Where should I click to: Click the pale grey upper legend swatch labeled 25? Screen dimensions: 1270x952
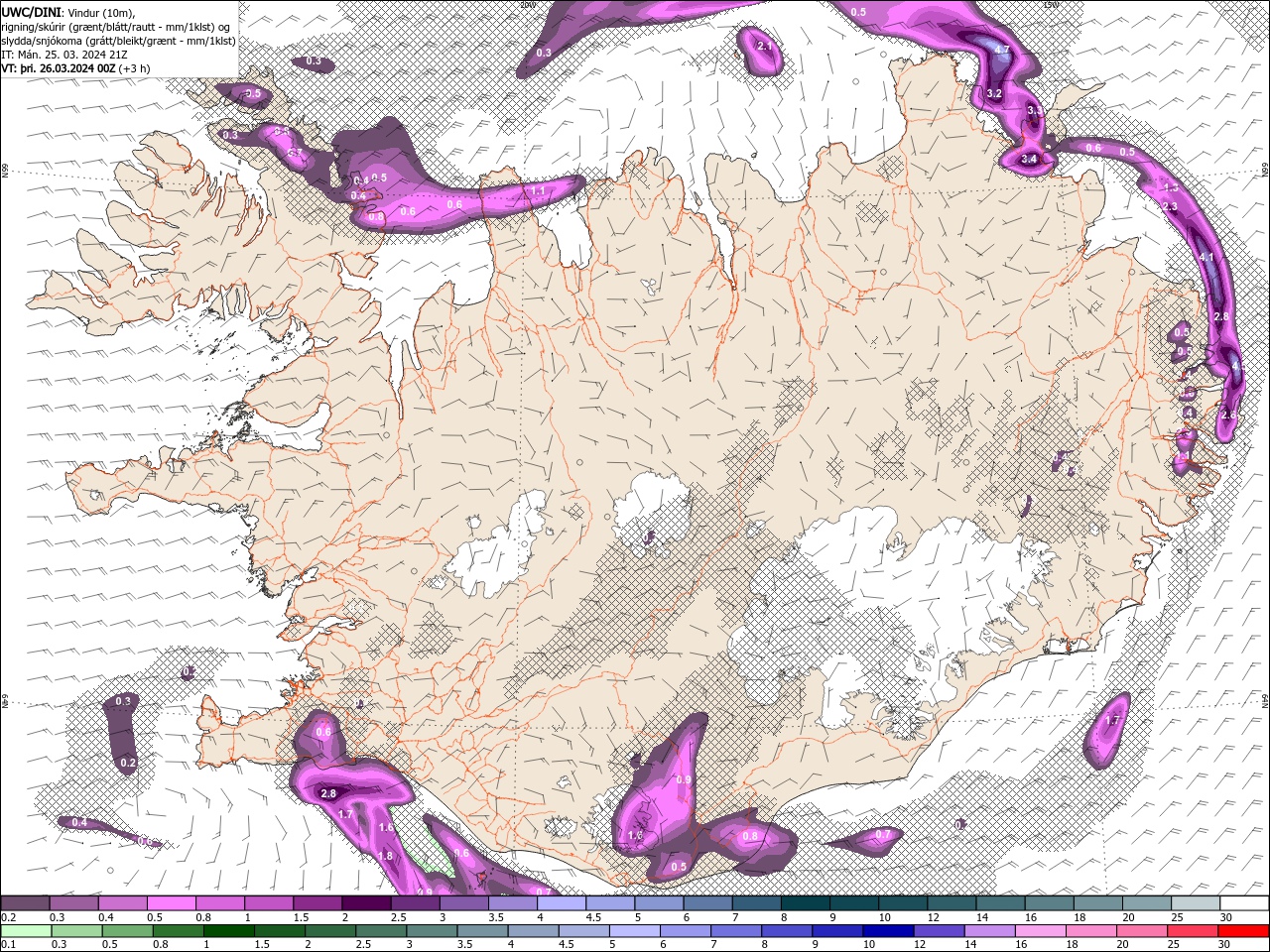pos(1197,902)
